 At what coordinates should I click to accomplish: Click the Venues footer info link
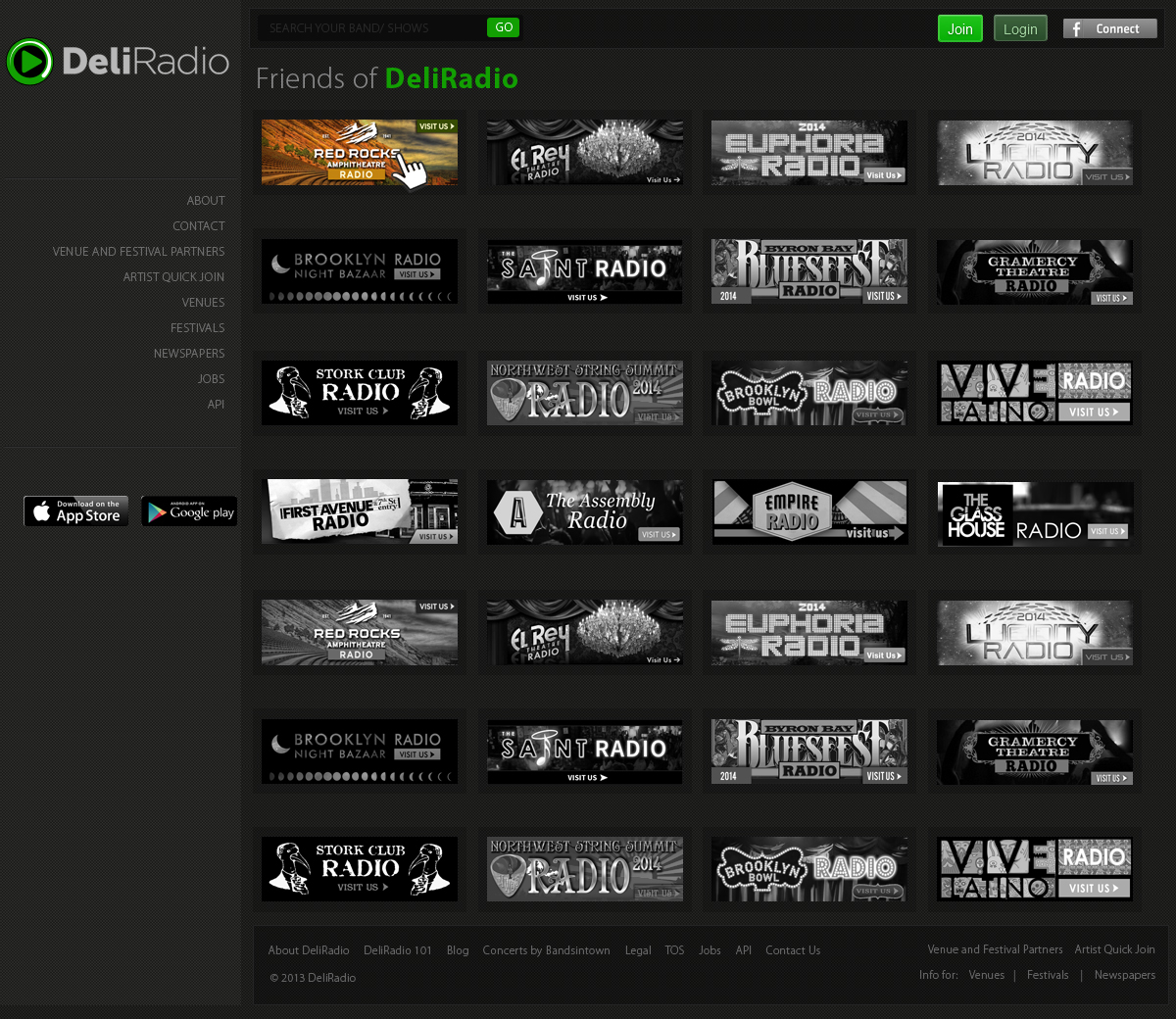tap(987, 975)
